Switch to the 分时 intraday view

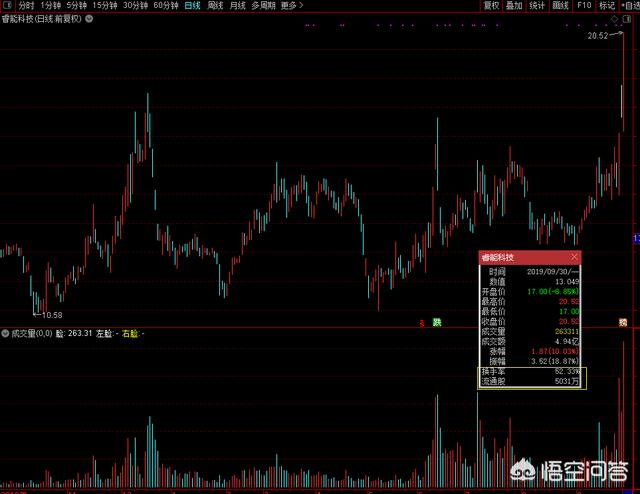tap(26, 5)
